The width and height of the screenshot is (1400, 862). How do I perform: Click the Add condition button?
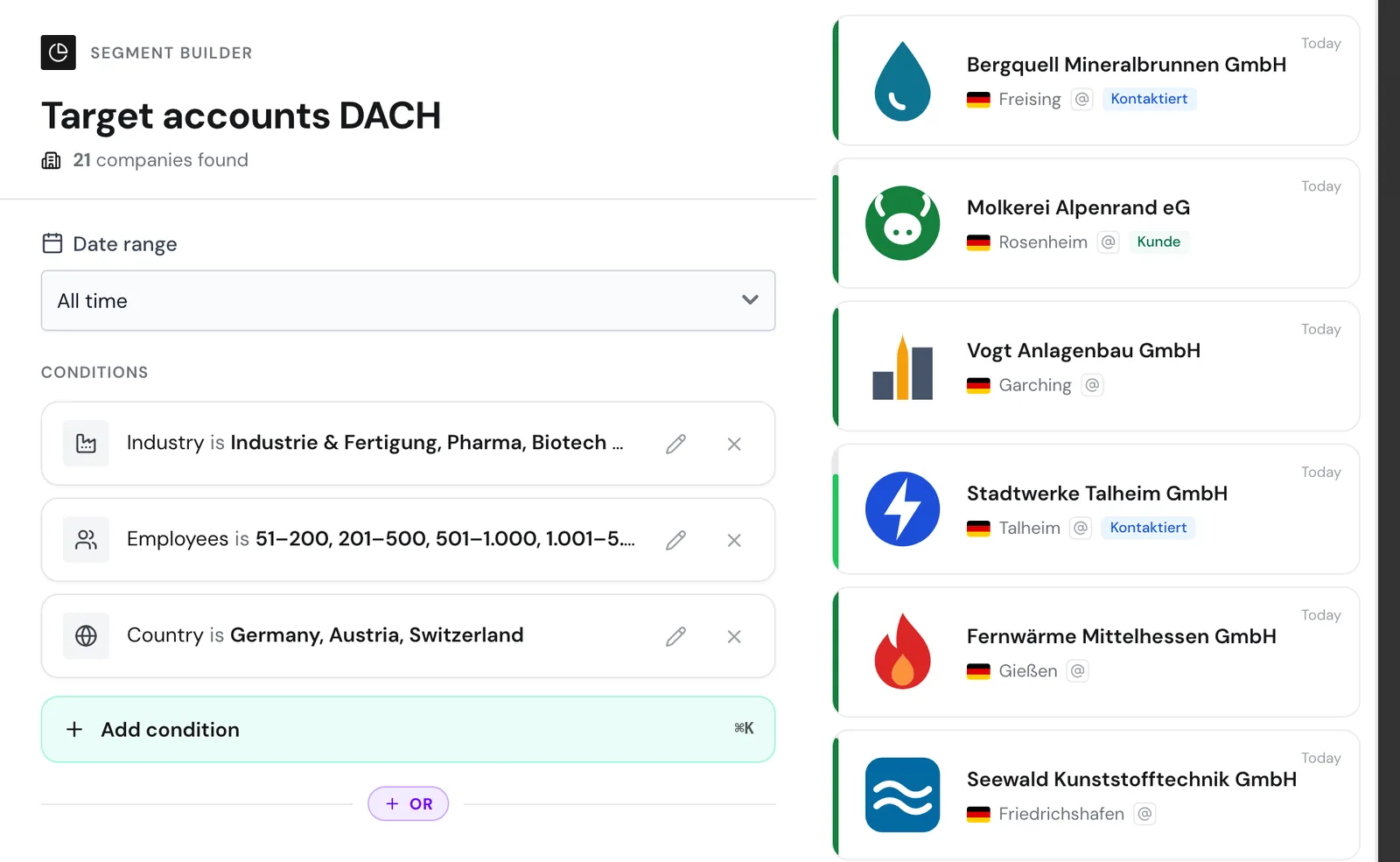[408, 729]
